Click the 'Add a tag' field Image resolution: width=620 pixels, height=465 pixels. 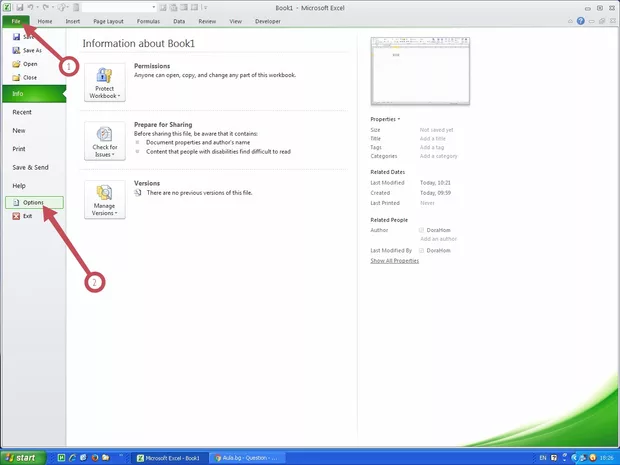(x=432, y=147)
